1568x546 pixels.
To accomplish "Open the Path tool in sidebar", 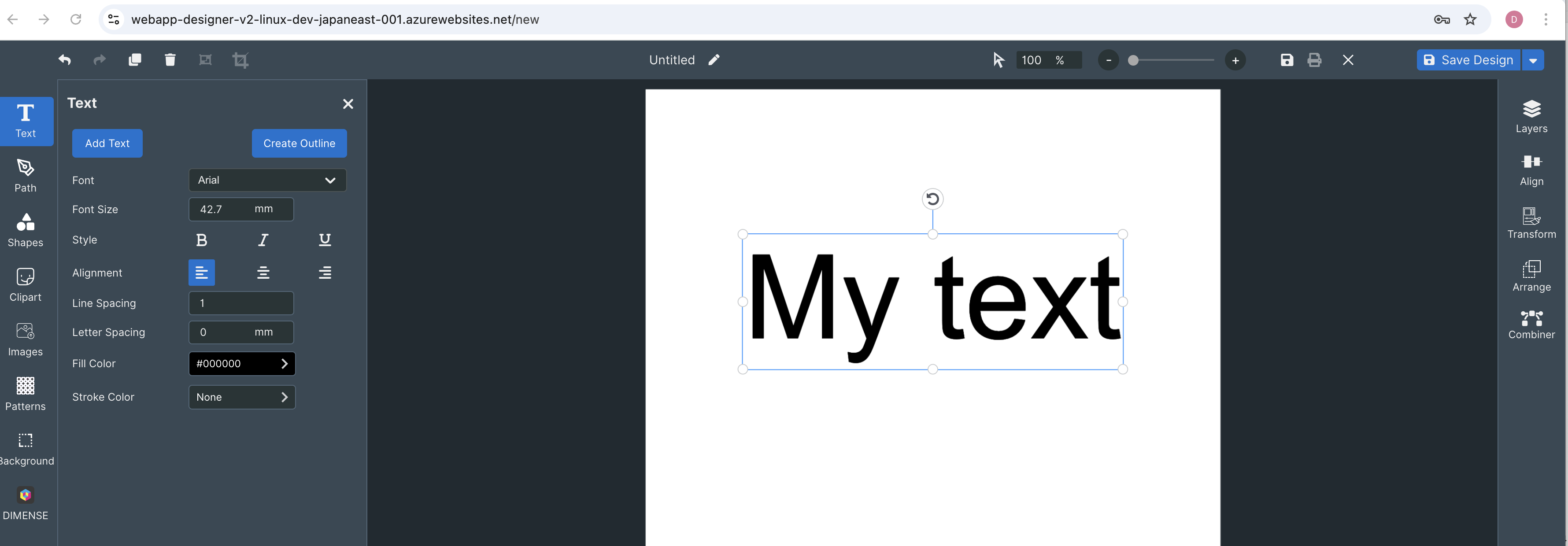I will (x=26, y=176).
